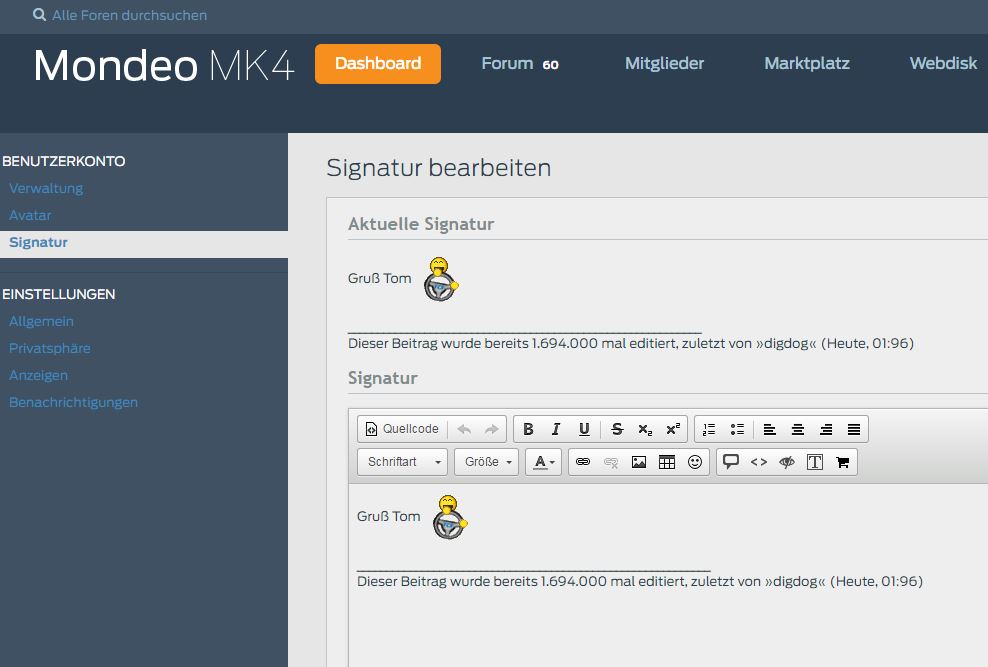Insert a link with the chain icon
Image resolution: width=988 pixels, height=667 pixels.
pyautogui.click(x=583, y=462)
